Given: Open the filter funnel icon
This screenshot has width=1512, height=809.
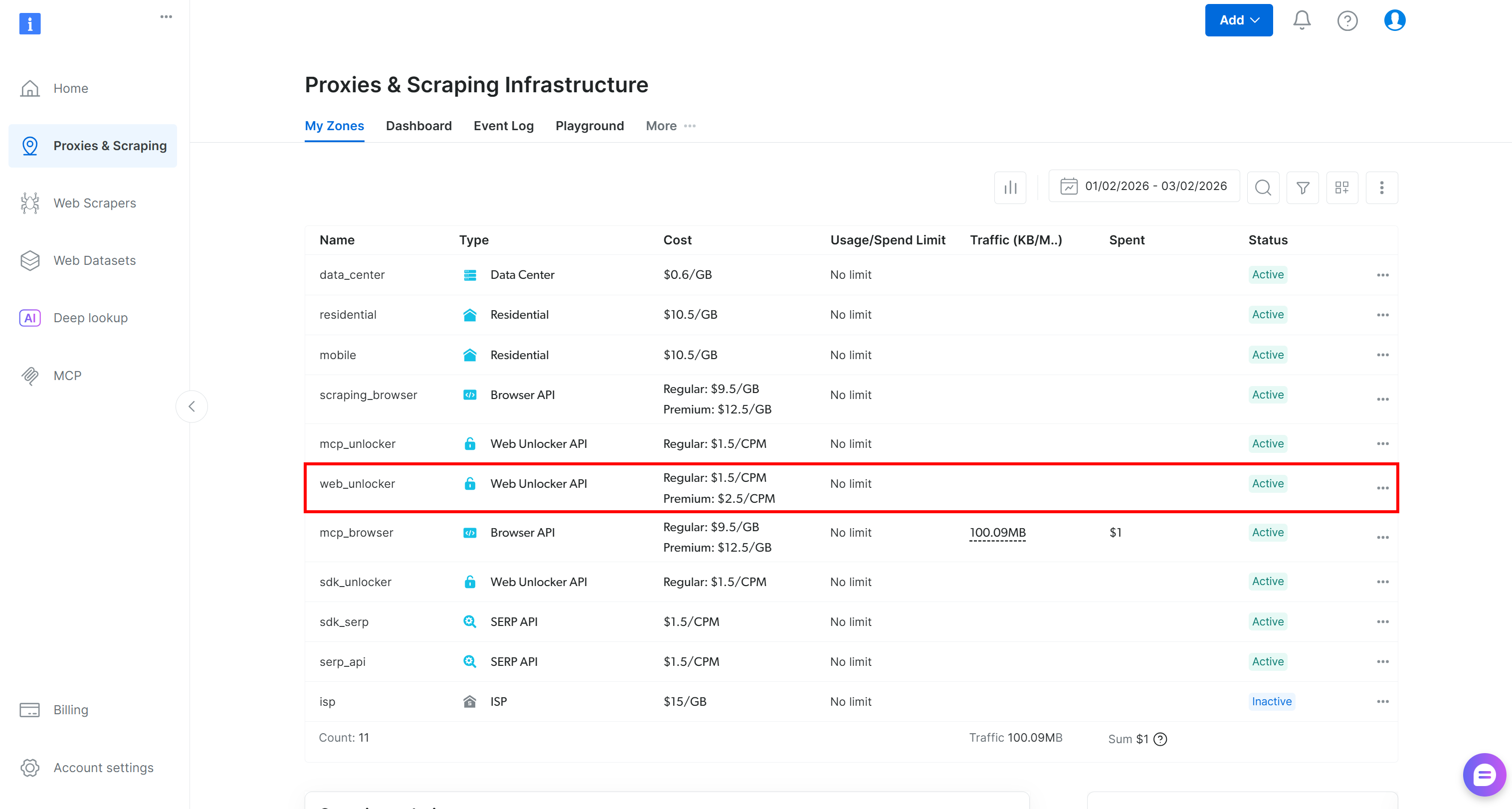Looking at the screenshot, I should pyautogui.click(x=1303, y=187).
